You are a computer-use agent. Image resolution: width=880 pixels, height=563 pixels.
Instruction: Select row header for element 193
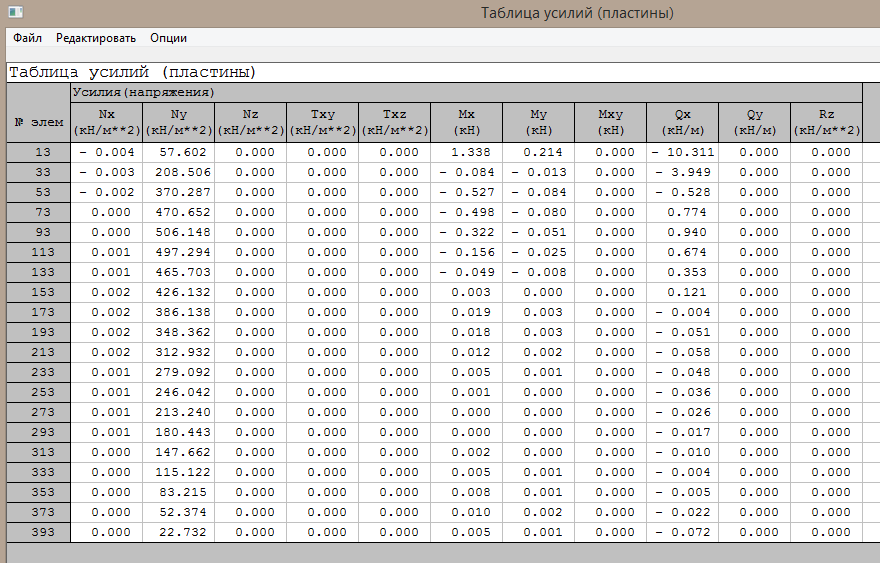[39, 332]
